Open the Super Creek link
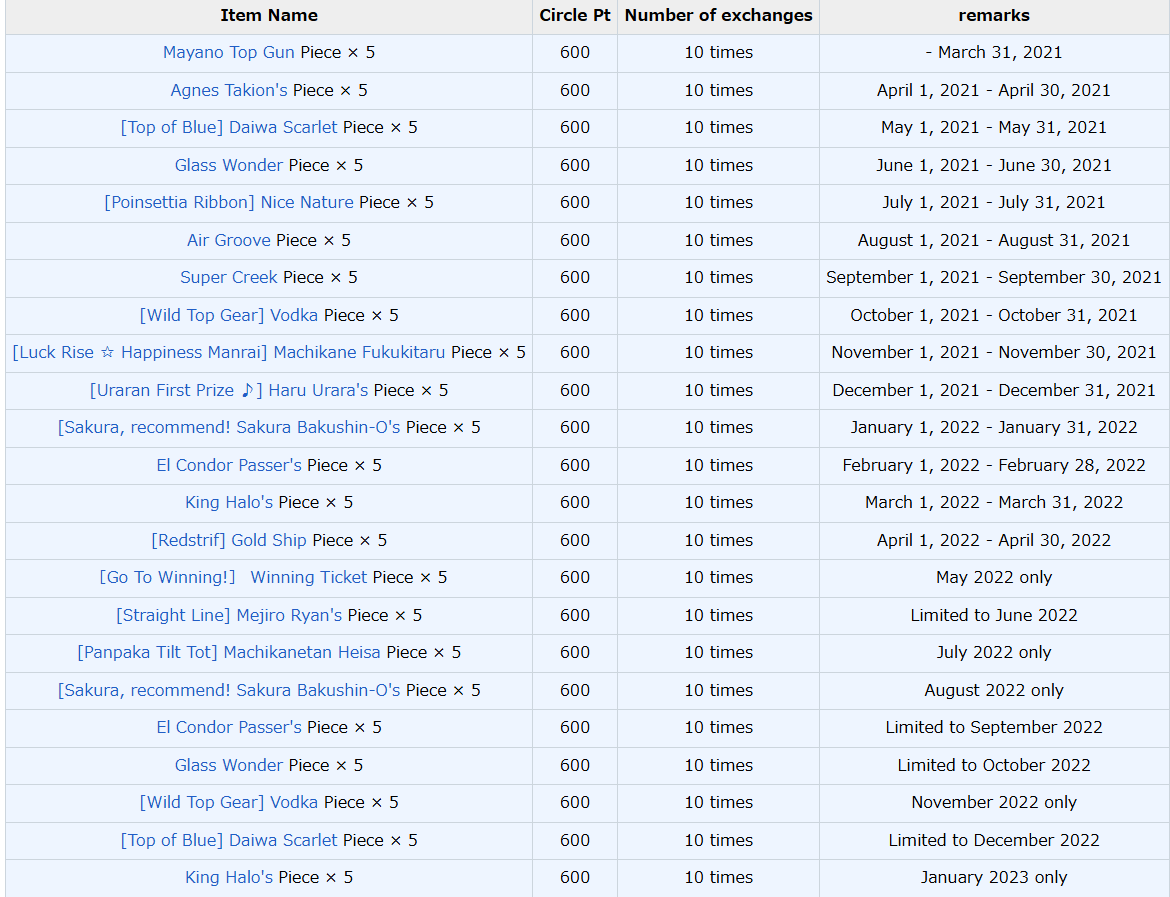This screenshot has width=1170, height=897. pos(228,278)
